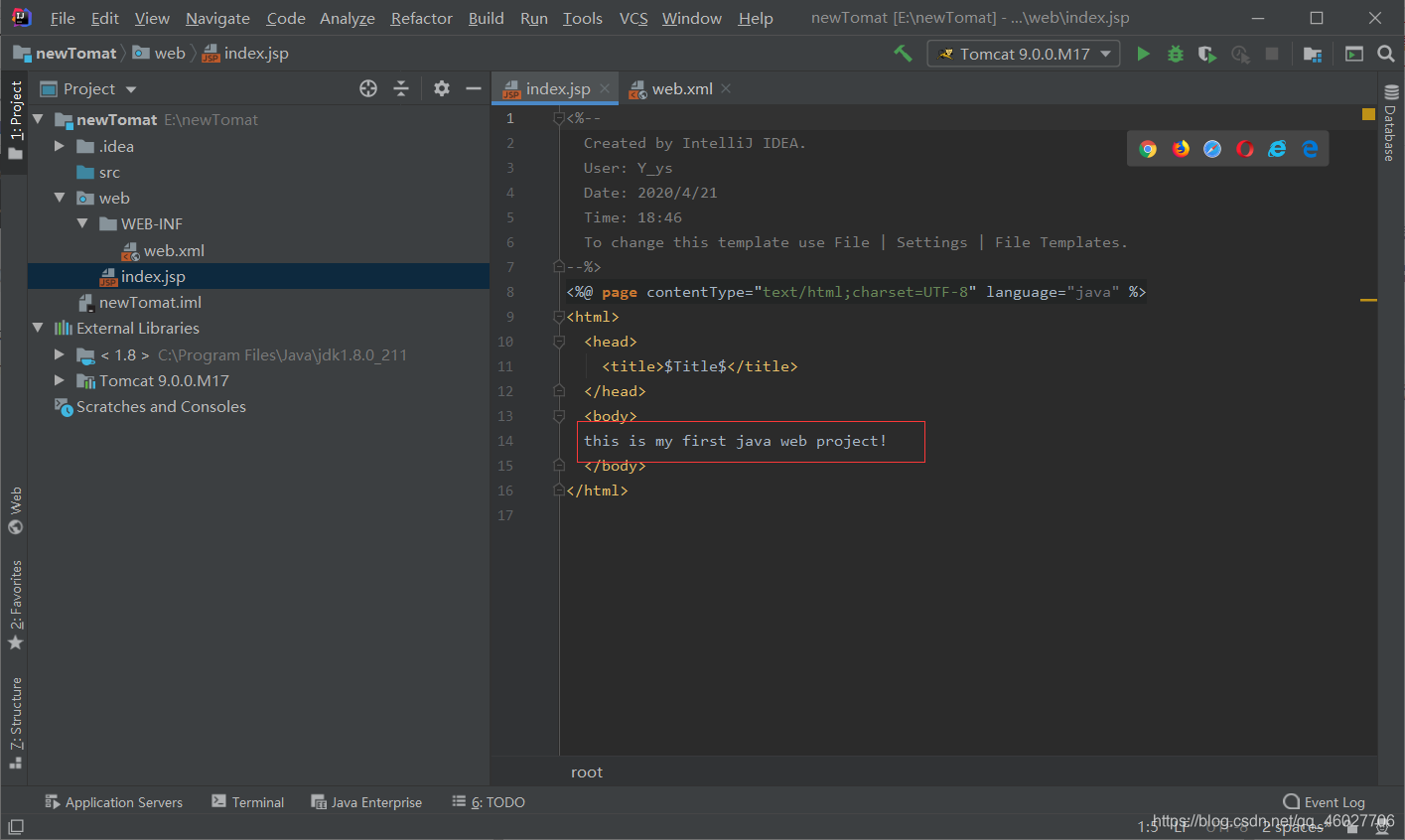The height and width of the screenshot is (840, 1405).
Task: Collapse the External Libraries node
Action: (38, 328)
